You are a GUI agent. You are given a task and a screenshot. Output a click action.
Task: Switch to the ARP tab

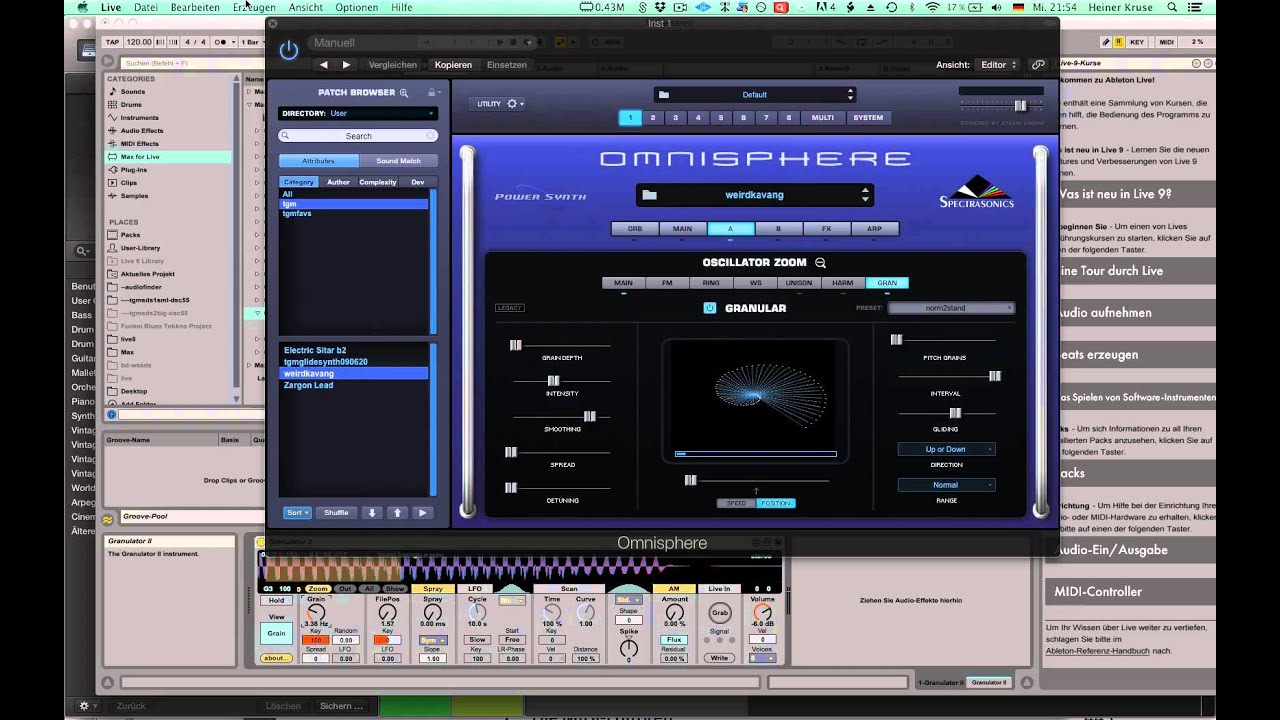(874, 229)
